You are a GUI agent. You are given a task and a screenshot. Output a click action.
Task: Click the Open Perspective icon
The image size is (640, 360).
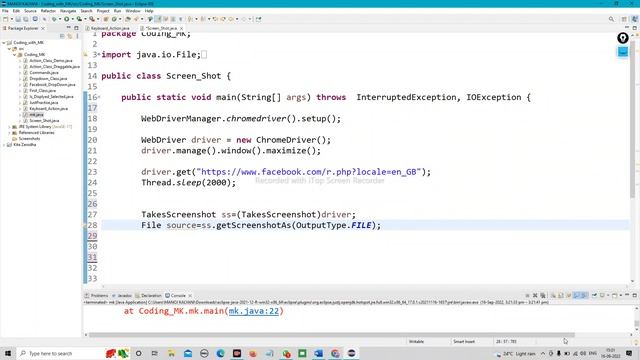(624, 19)
